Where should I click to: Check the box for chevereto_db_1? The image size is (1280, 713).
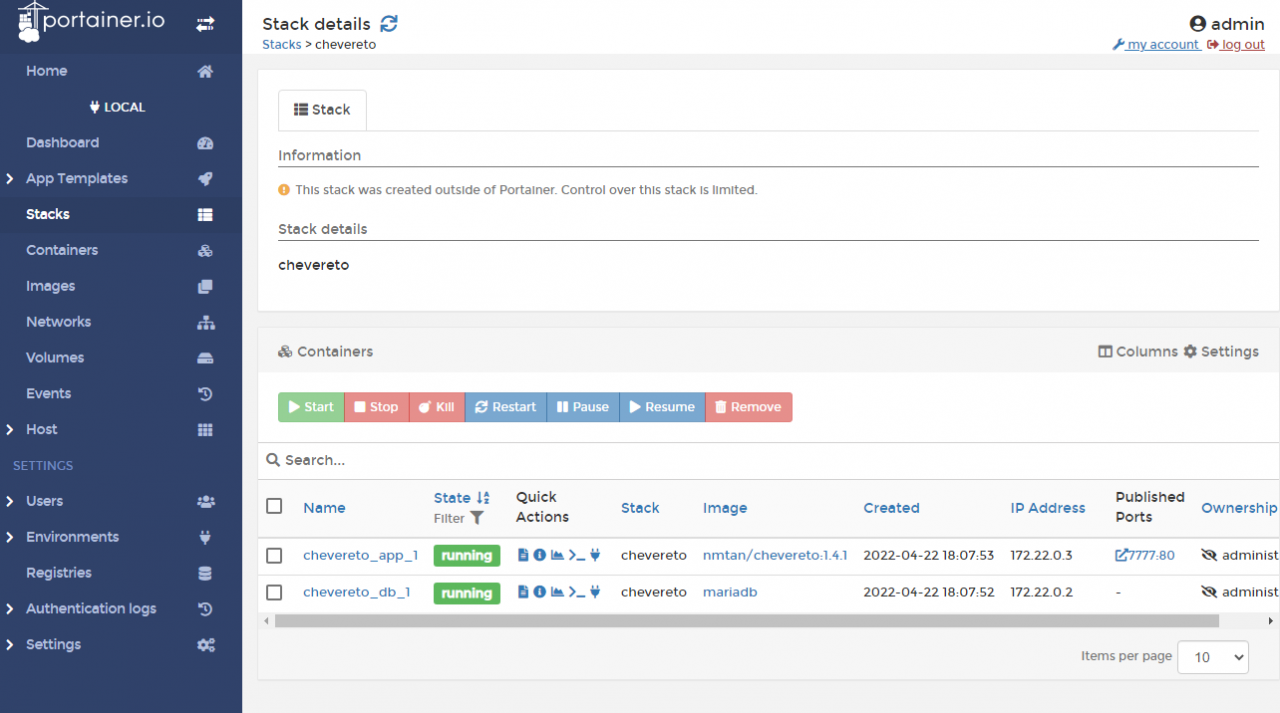click(274, 592)
